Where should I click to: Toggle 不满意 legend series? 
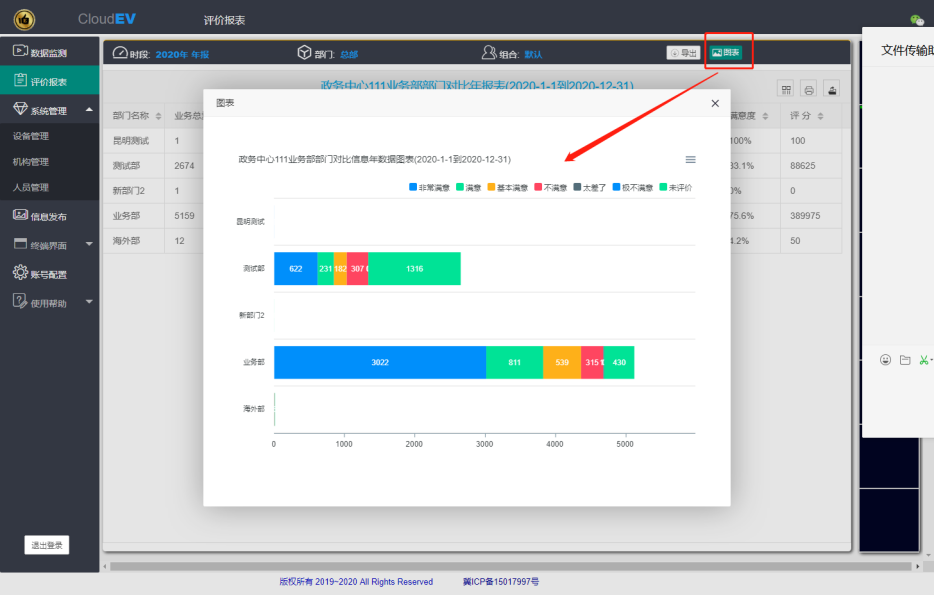tap(550, 188)
